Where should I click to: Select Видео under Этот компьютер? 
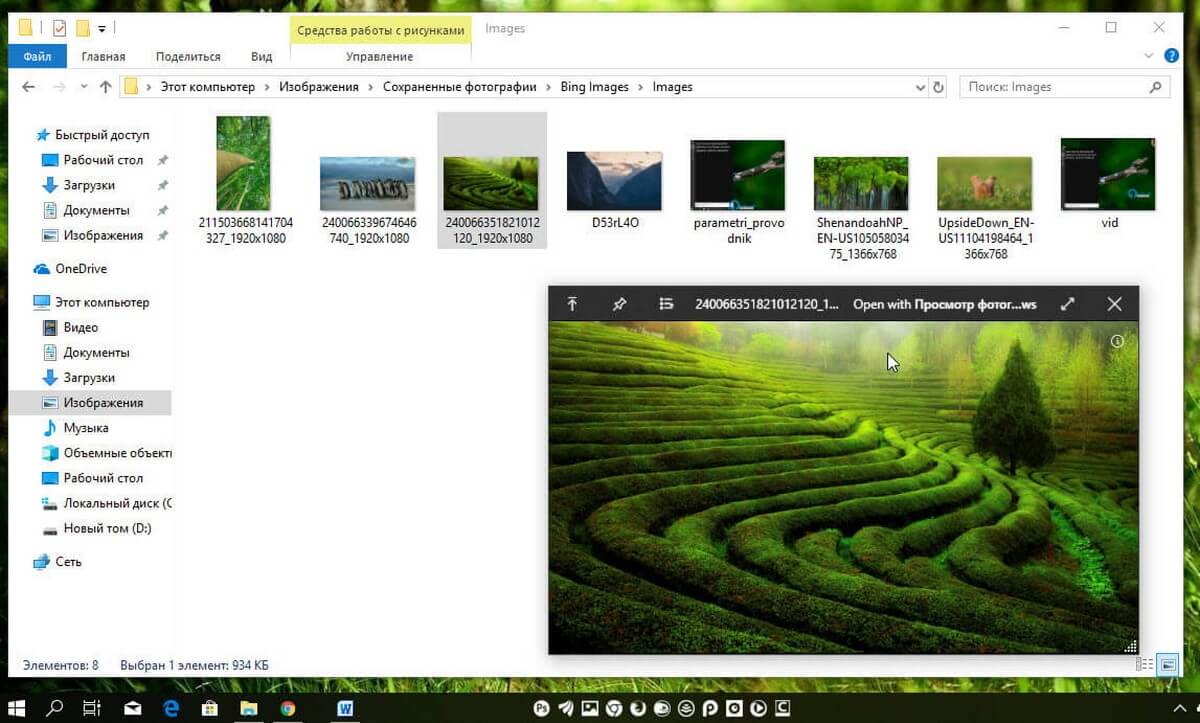click(80, 327)
